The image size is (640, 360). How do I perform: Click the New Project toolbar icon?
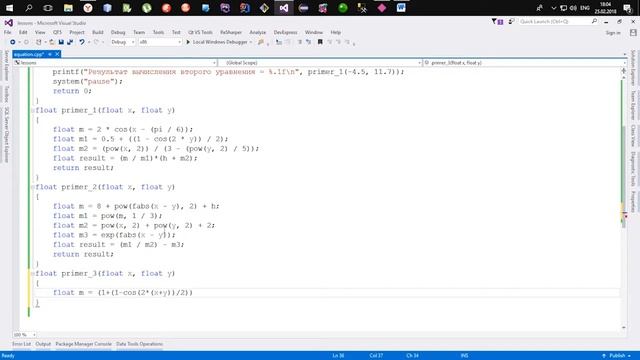39,42
